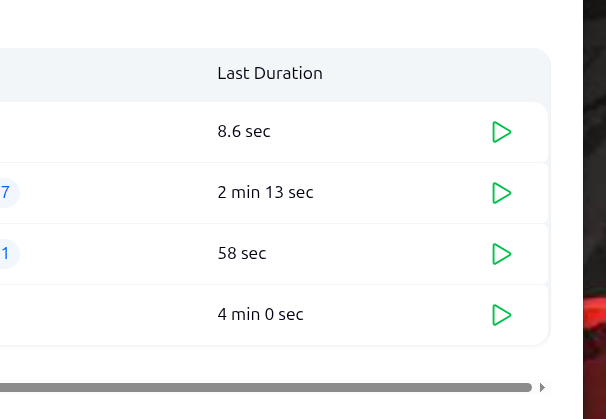Screen dimensions: 606x419
Task: Trigger the 4 min 0 sec job
Action: click(x=502, y=315)
